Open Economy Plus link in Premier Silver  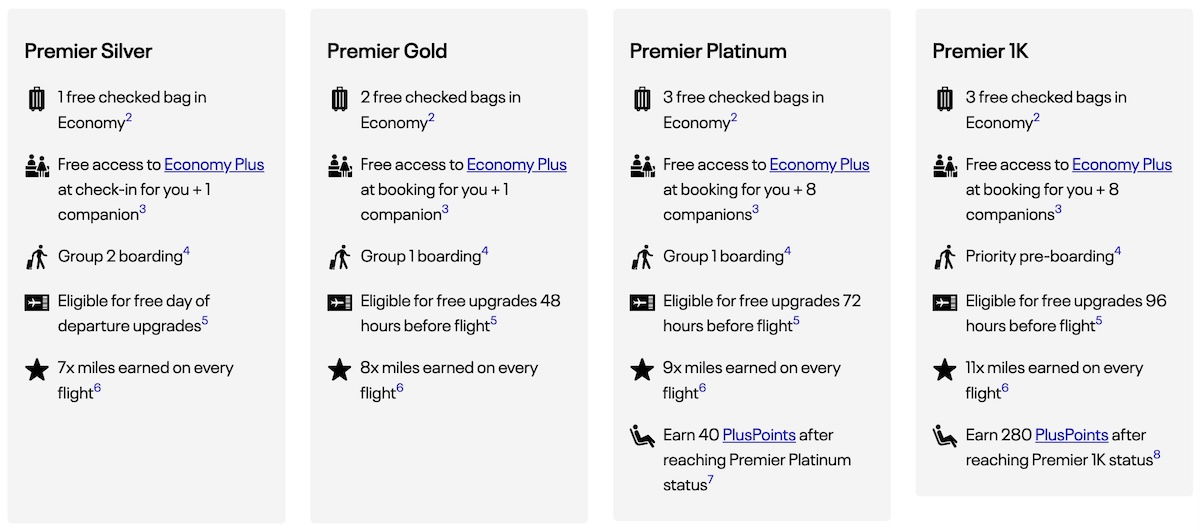(x=214, y=165)
